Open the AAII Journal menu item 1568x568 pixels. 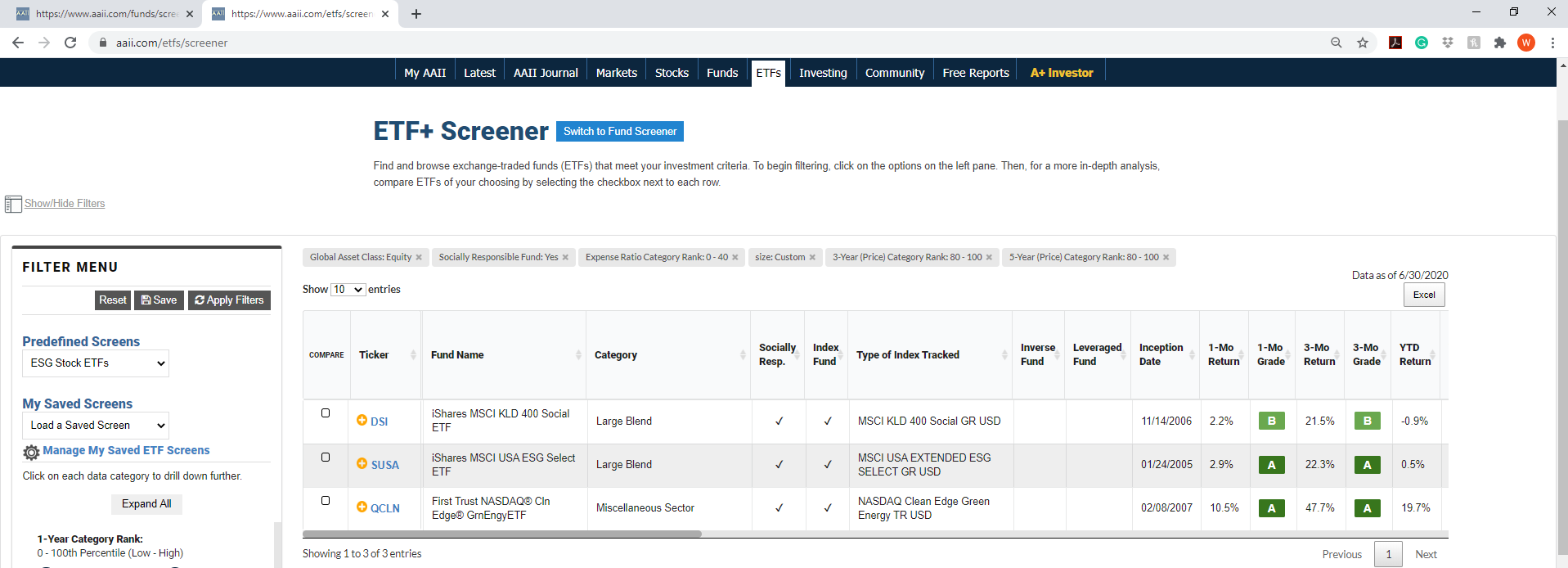click(x=546, y=73)
